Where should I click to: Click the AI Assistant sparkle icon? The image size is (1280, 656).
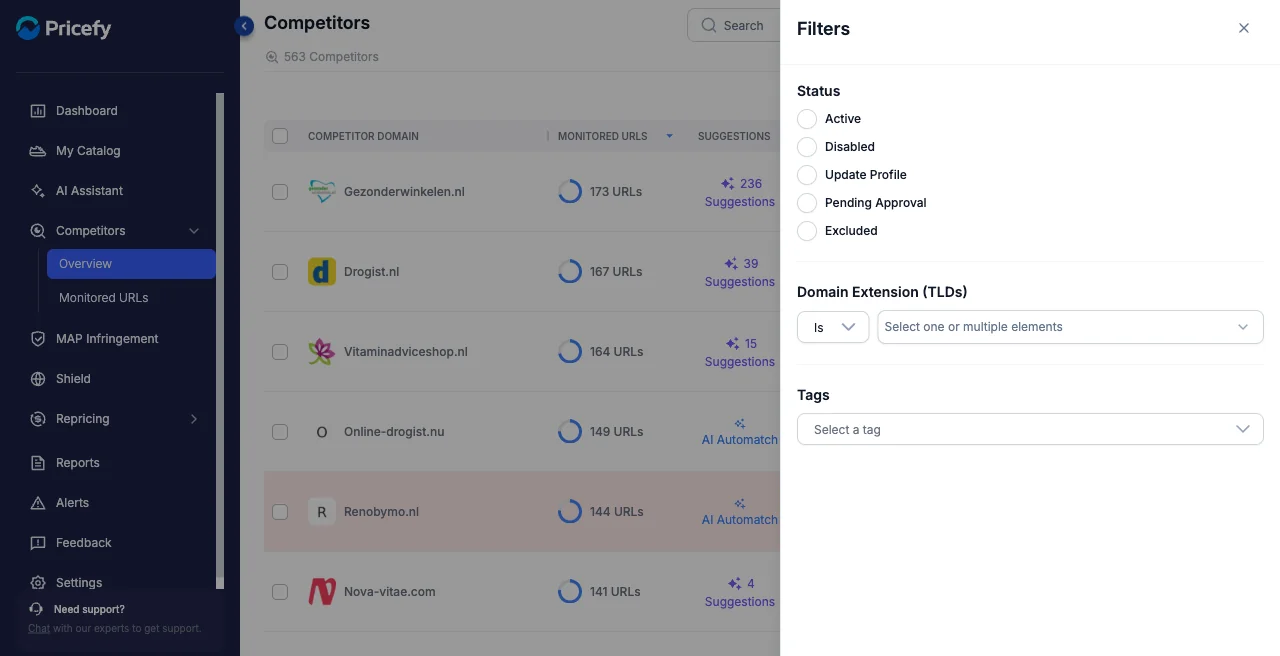pyautogui.click(x=38, y=191)
